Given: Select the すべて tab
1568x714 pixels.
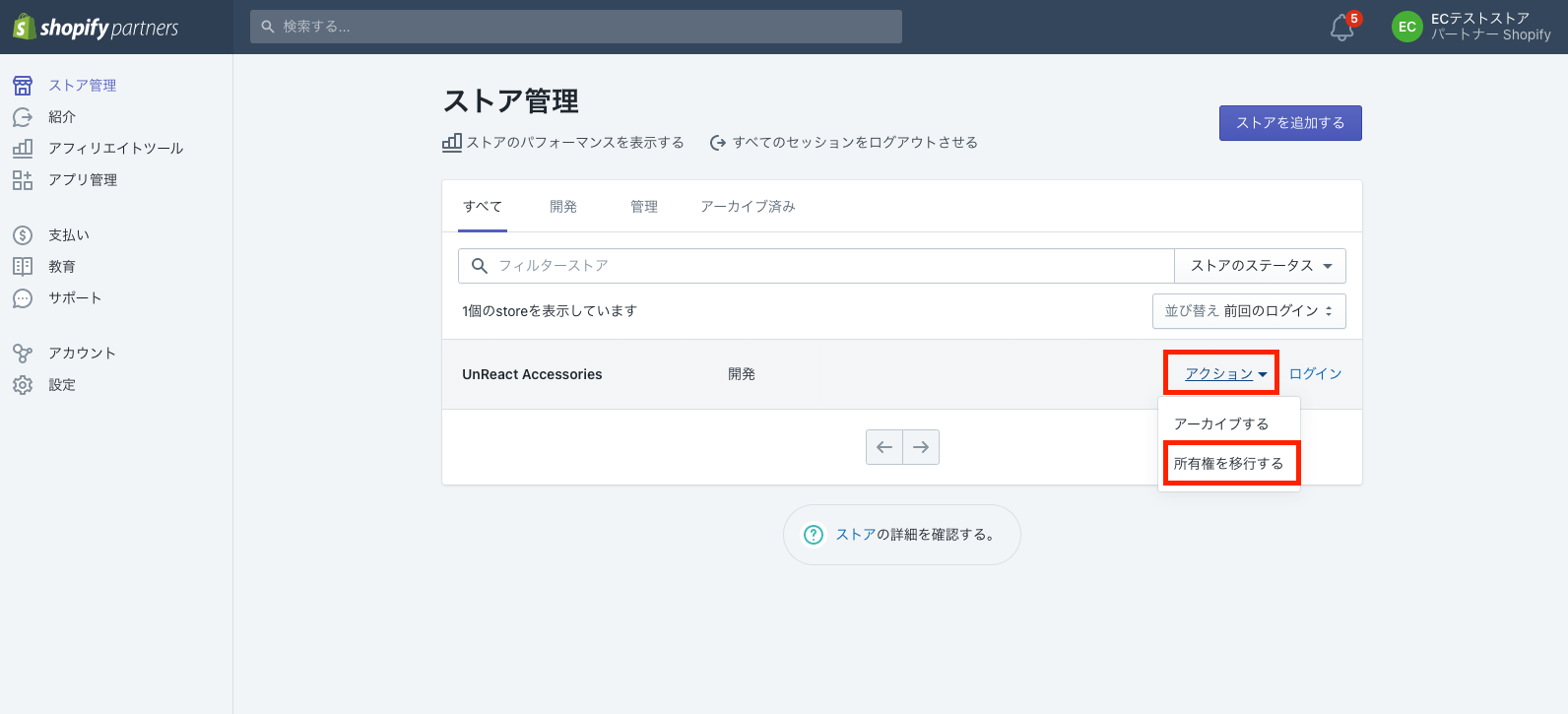Looking at the screenshot, I should tap(483, 207).
